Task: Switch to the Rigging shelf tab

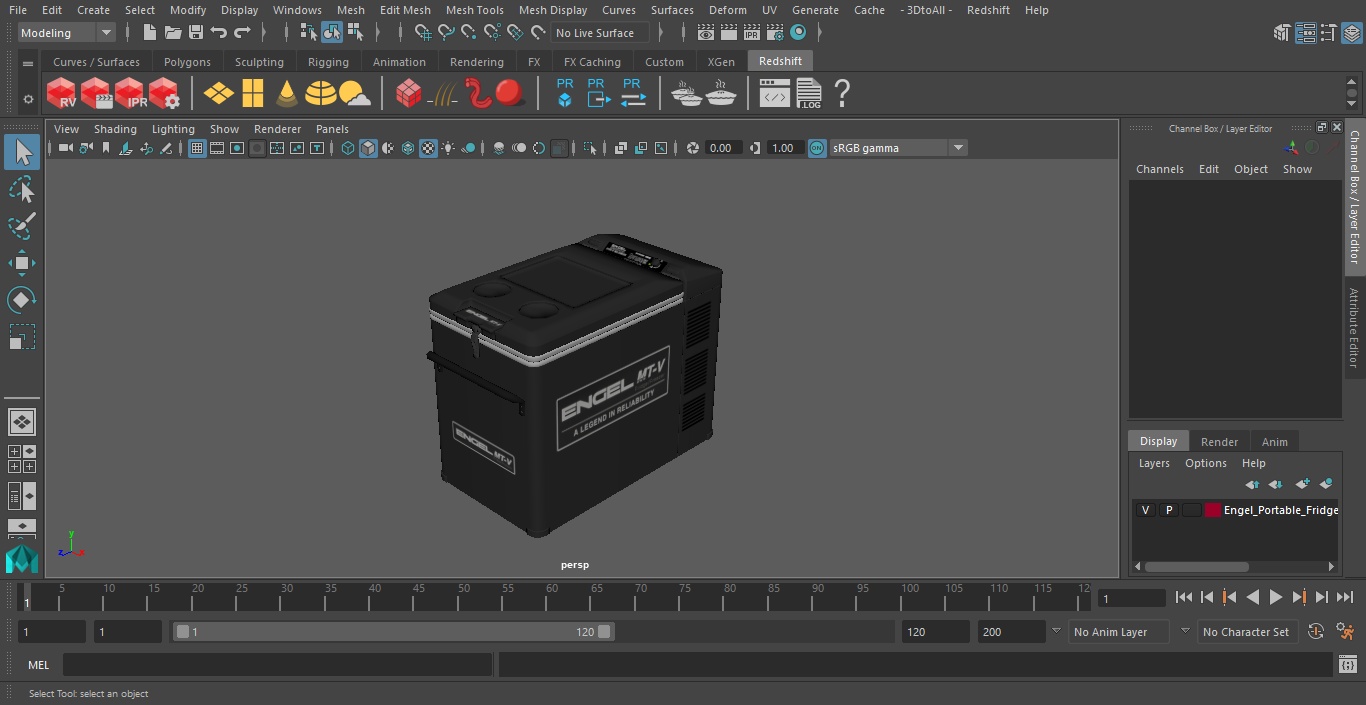Action: (x=328, y=62)
